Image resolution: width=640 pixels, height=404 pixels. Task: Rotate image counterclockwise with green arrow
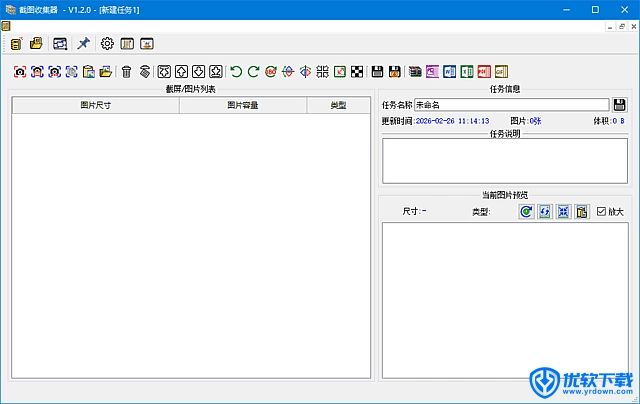coord(236,71)
